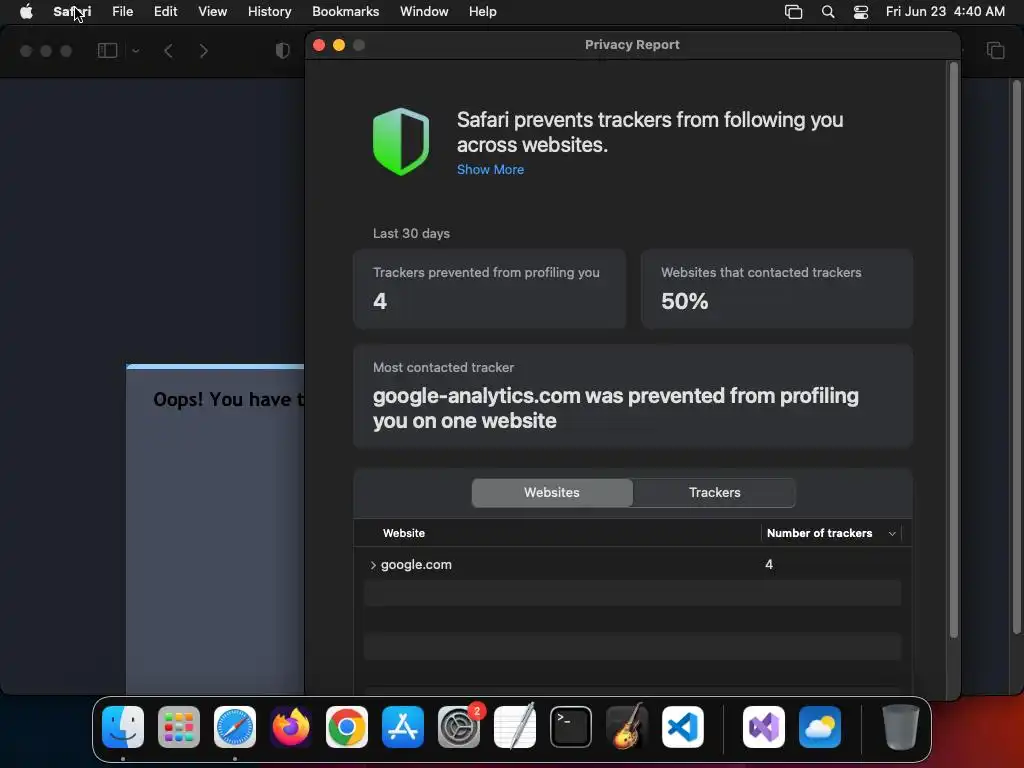Click the Websites that contacted trackers 50% card

coord(776,288)
